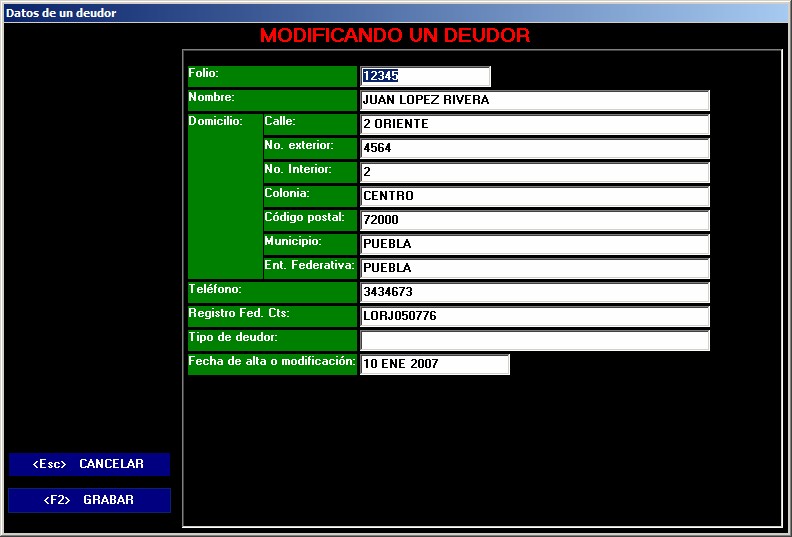Focus the Ent. Federativa input field
The image size is (792, 537).
pos(535,268)
